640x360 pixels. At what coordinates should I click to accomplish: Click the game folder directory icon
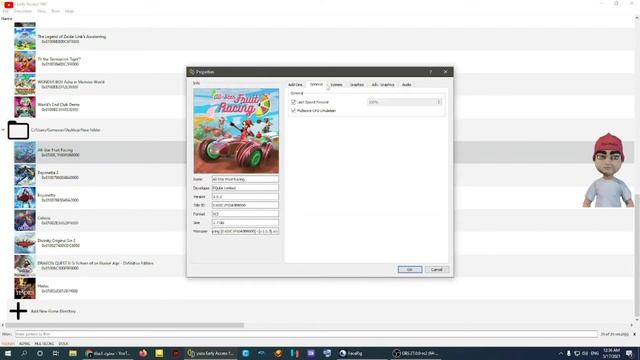point(18,130)
